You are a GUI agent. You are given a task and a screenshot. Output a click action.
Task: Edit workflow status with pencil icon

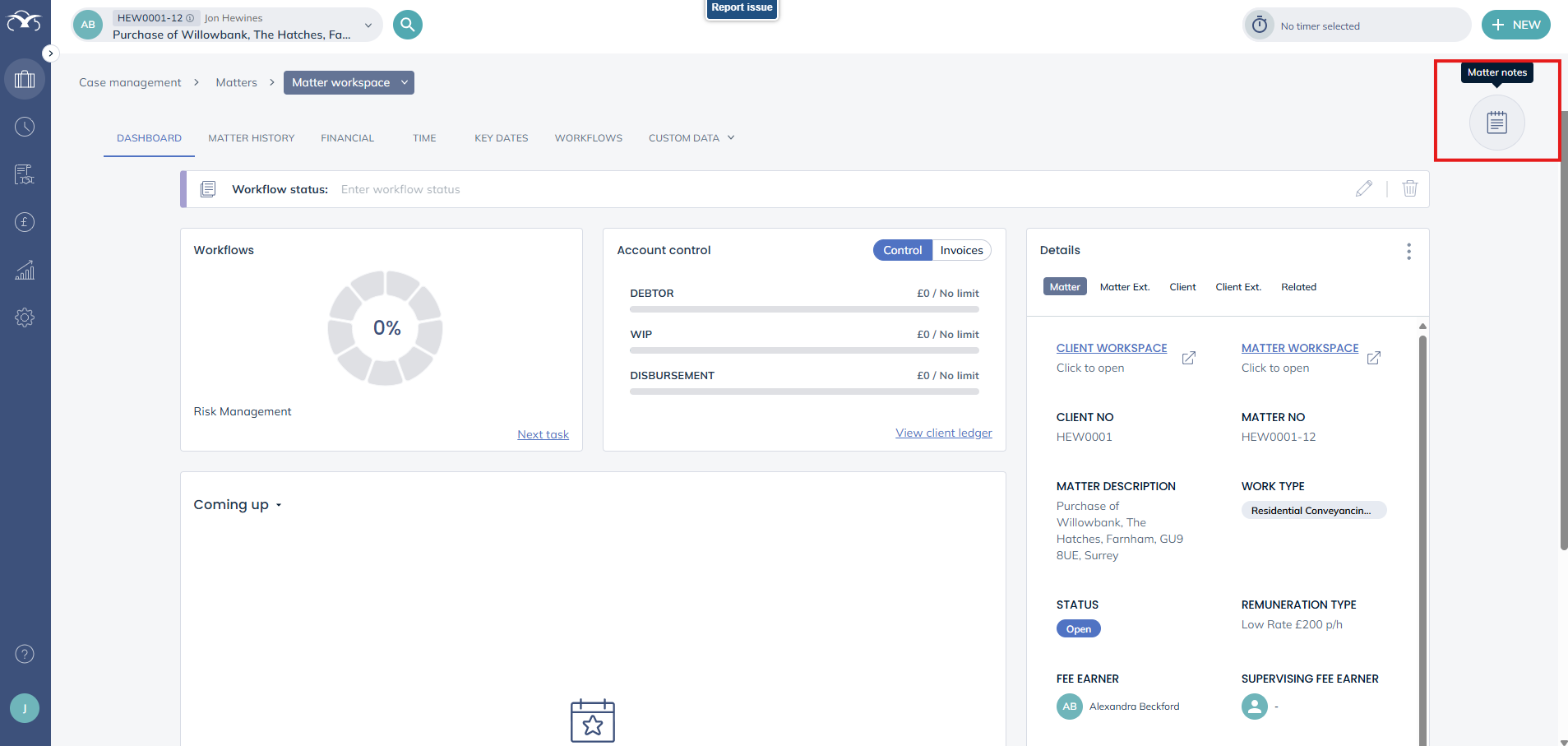1363,189
